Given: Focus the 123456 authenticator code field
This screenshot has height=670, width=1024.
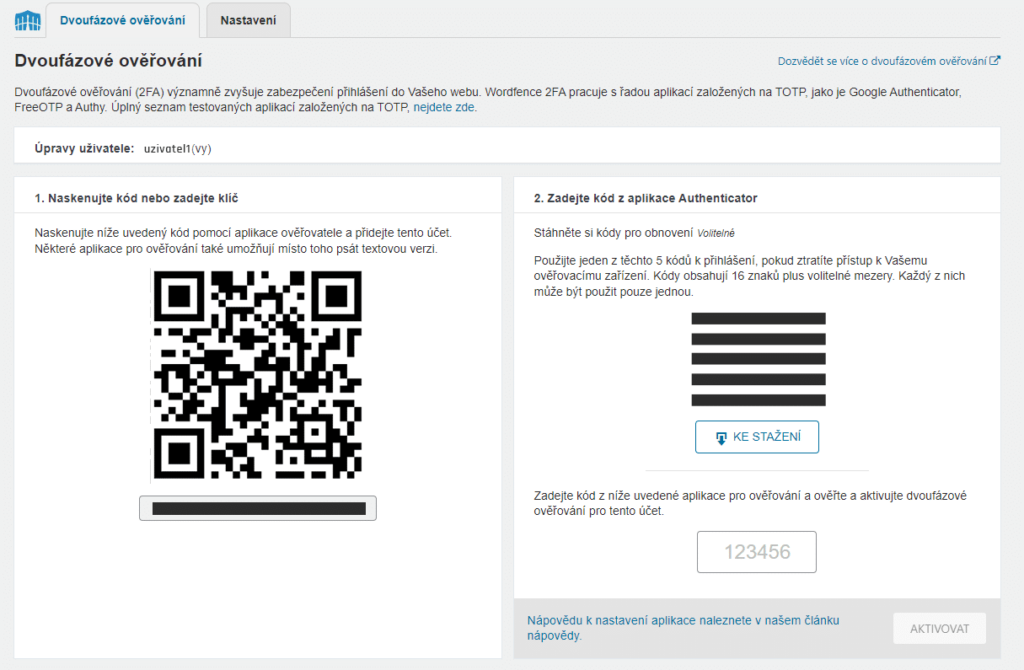Looking at the screenshot, I should coord(756,552).
